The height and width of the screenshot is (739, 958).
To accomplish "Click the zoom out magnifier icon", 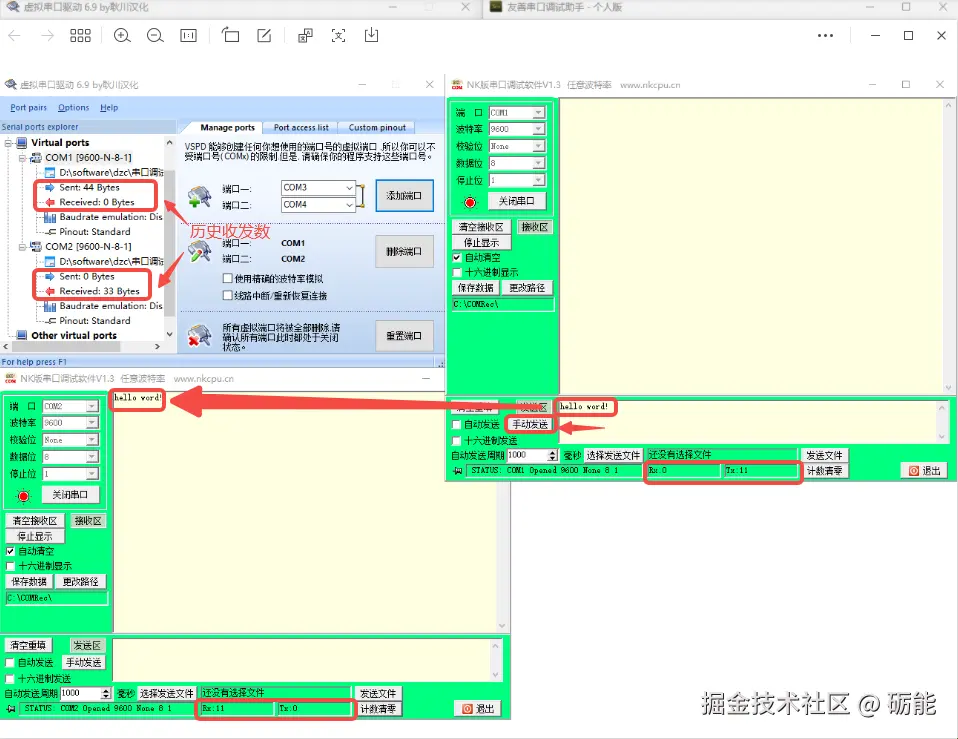I will (155, 35).
